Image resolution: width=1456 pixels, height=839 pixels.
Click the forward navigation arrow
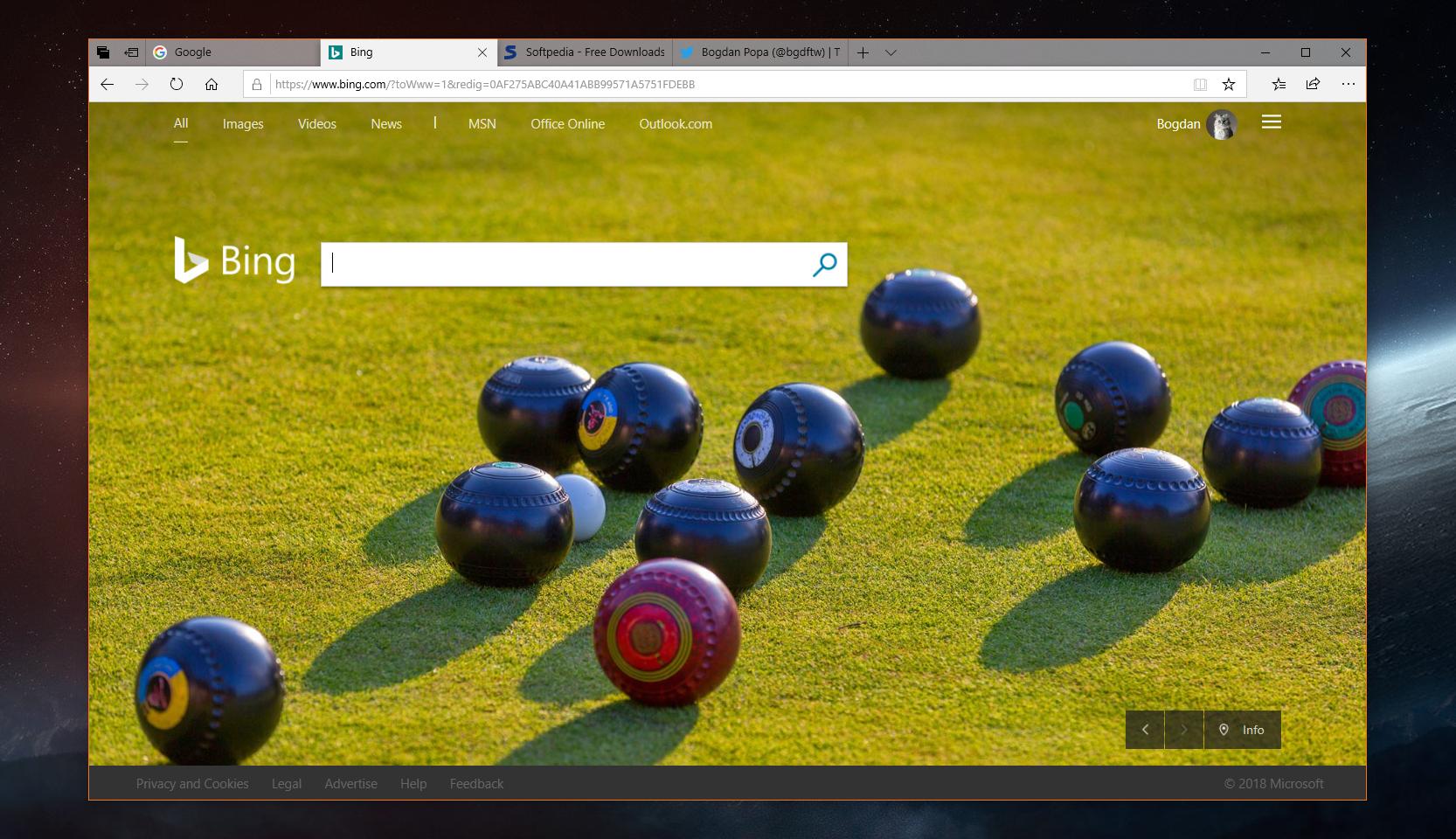coord(142,85)
